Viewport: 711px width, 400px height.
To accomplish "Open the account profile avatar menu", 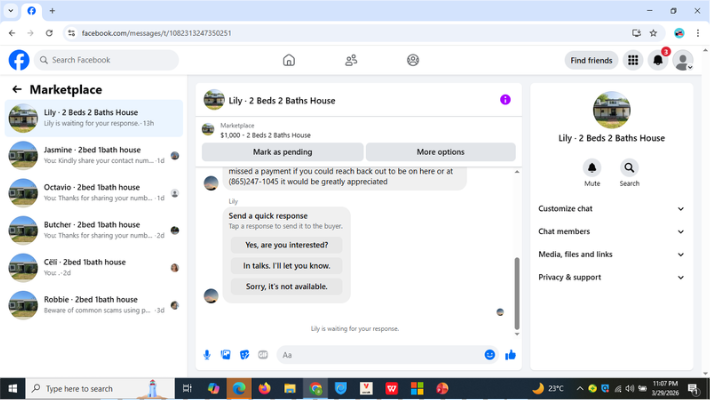I will pyautogui.click(x=682, y=60).
